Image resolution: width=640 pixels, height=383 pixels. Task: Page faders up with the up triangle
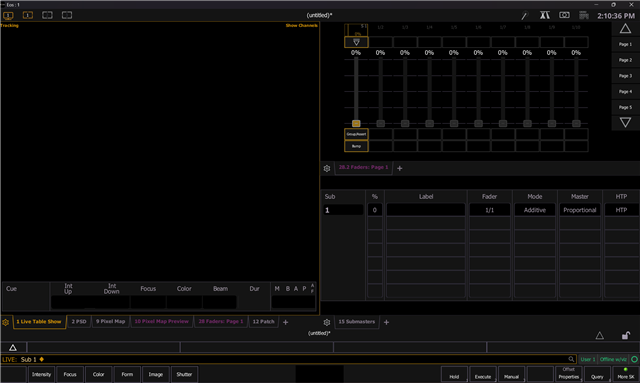625,29
